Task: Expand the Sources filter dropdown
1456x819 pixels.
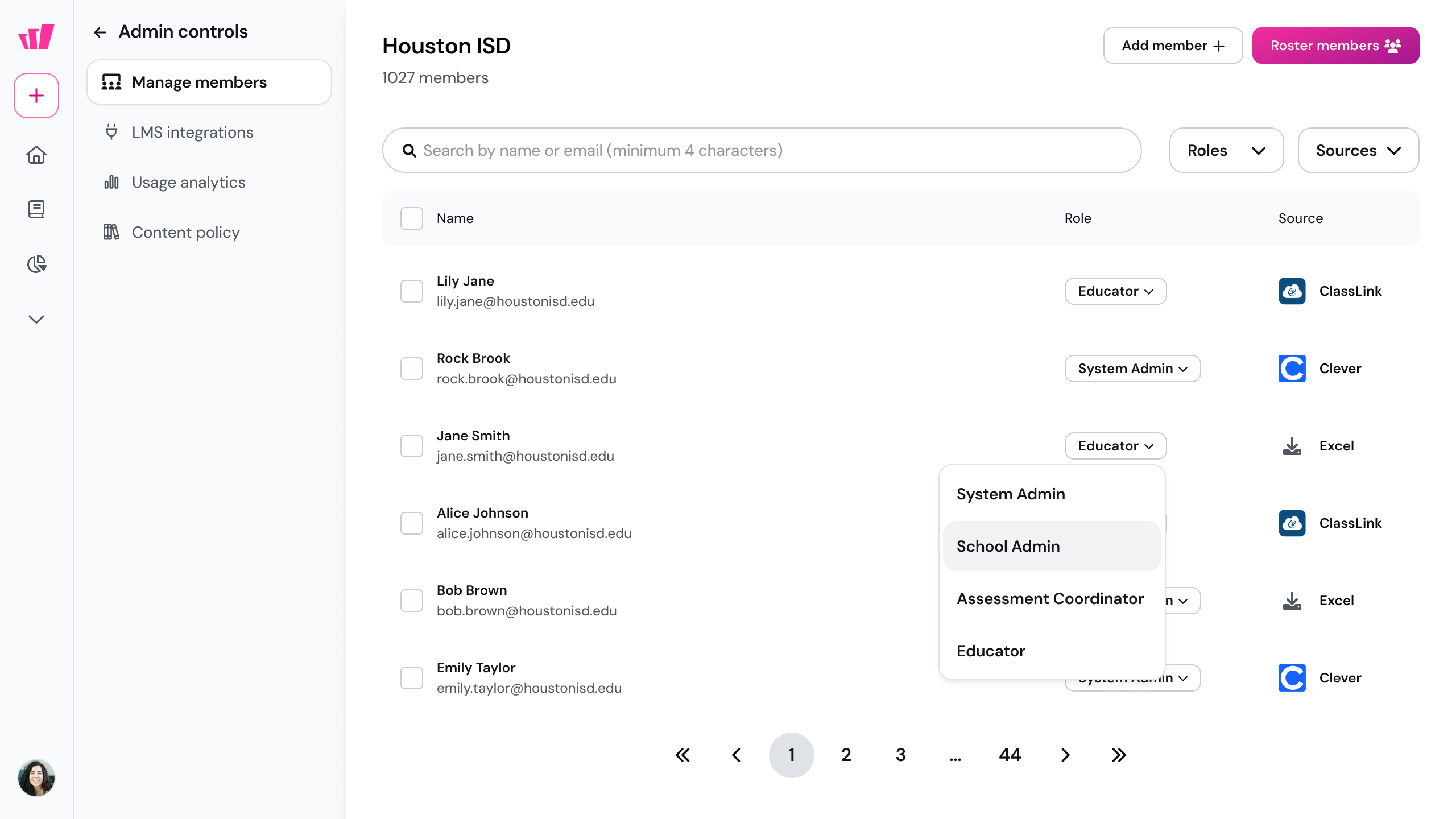Action: click(1358, 150)
